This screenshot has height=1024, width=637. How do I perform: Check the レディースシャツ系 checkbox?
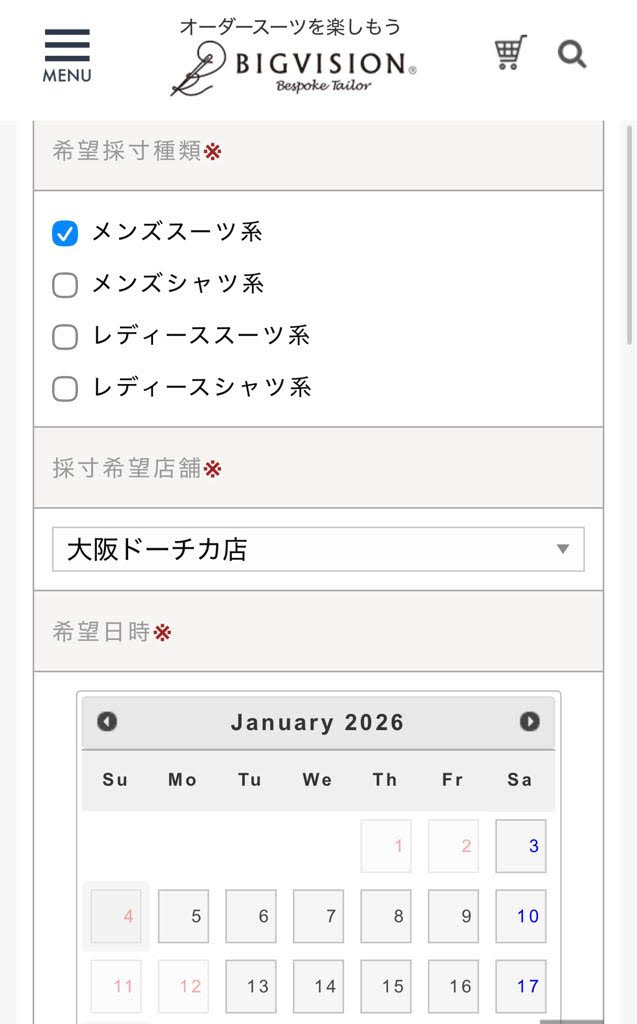65,388
